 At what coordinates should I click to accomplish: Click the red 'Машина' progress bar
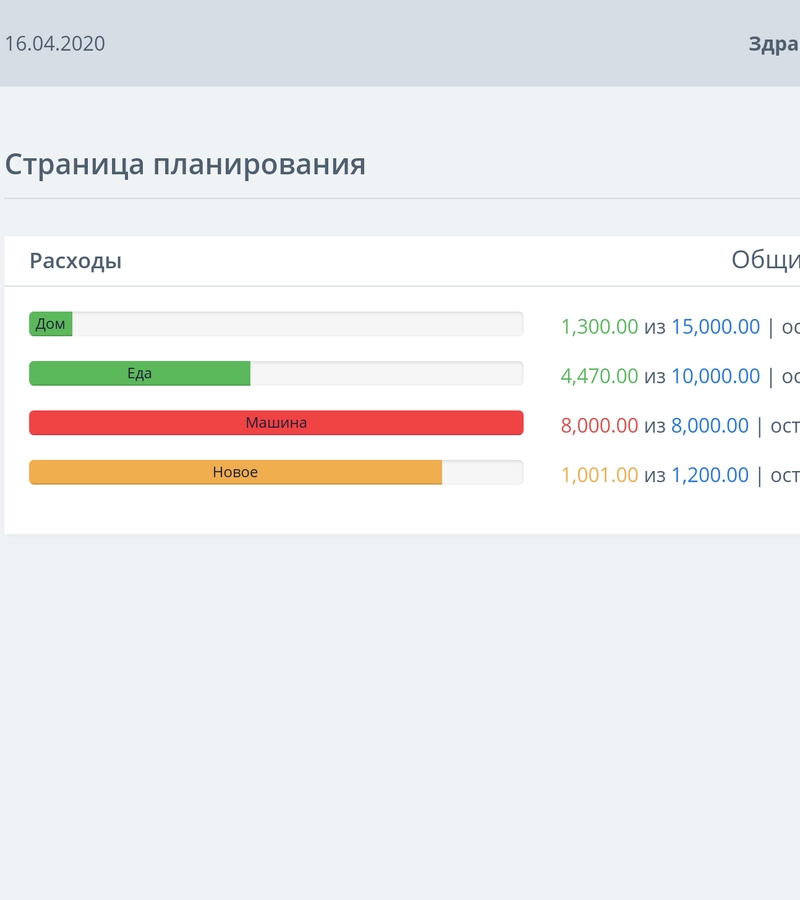276,423
